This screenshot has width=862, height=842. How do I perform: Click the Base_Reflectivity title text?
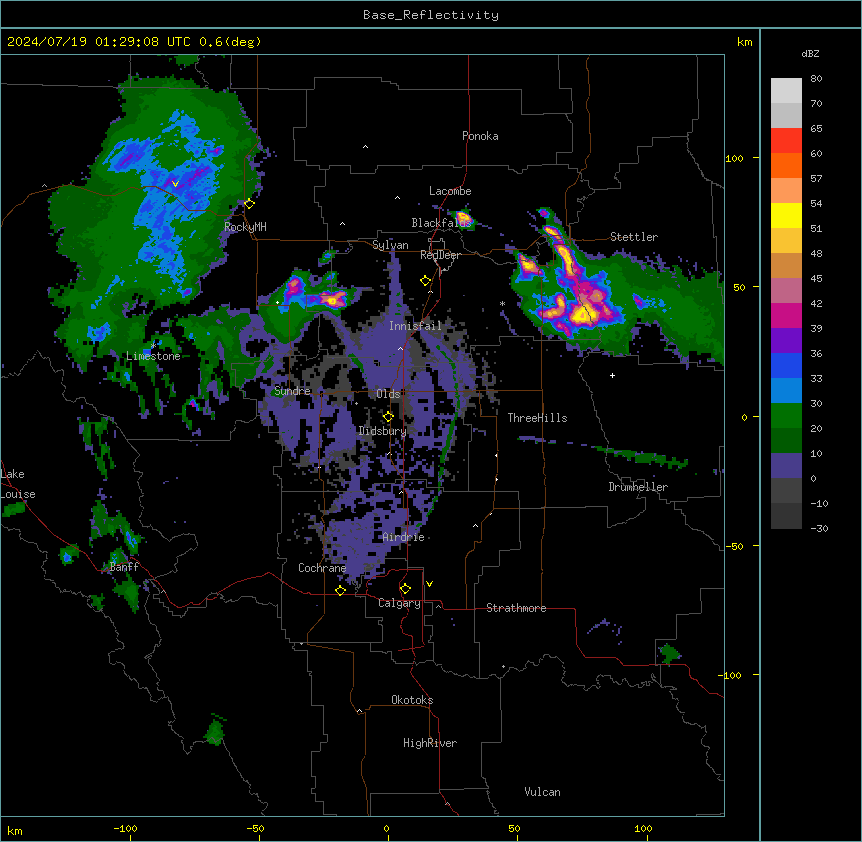tap(430, 15)
